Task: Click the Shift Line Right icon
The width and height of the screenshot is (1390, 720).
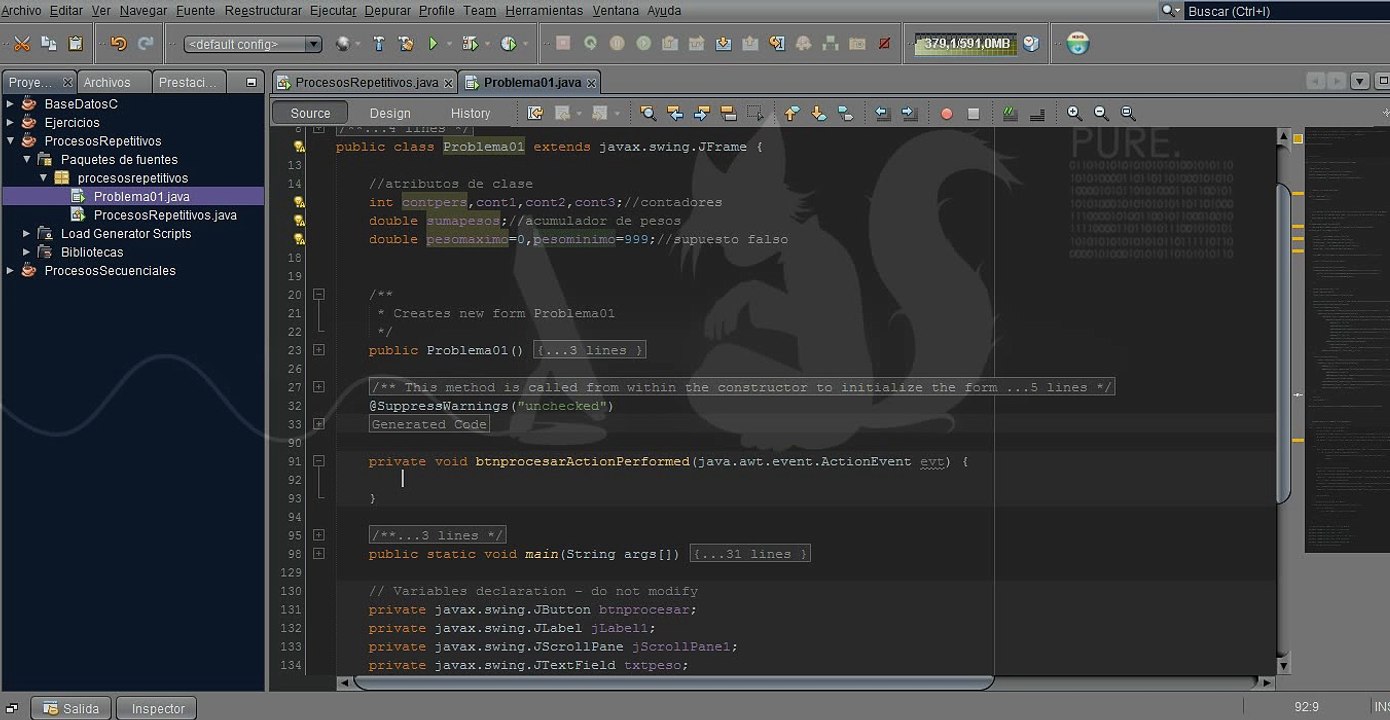Action: (x=909, y=113)
